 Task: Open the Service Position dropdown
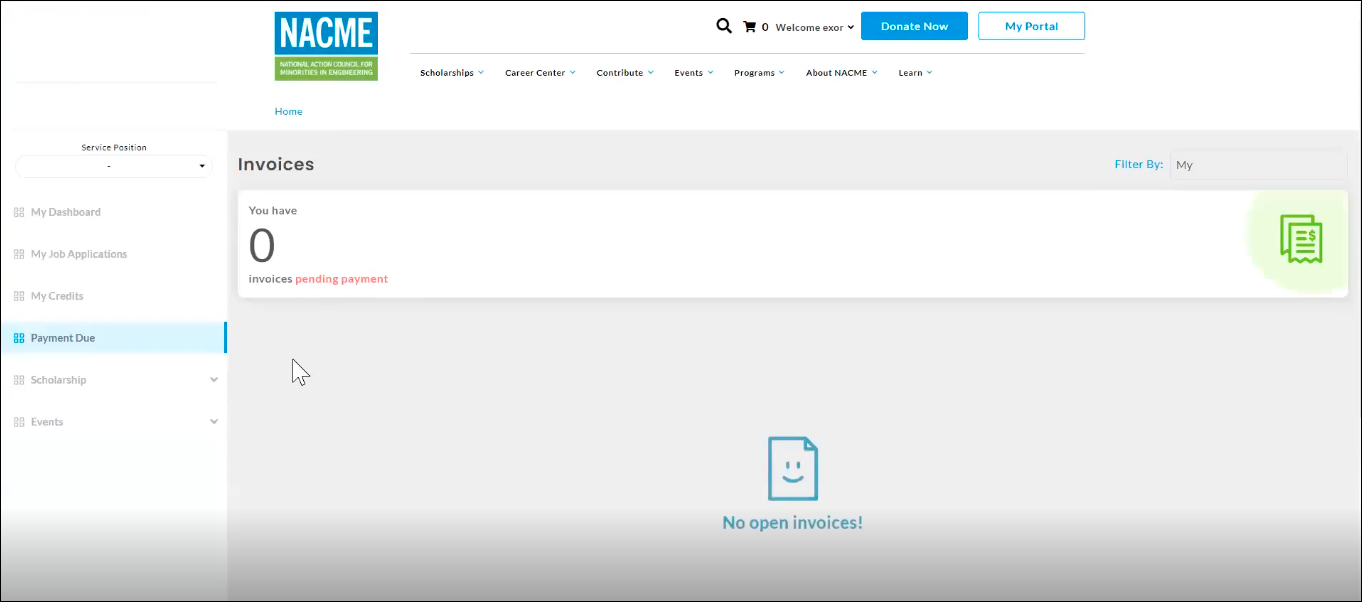pyautogui.click(x=114, y=166)
